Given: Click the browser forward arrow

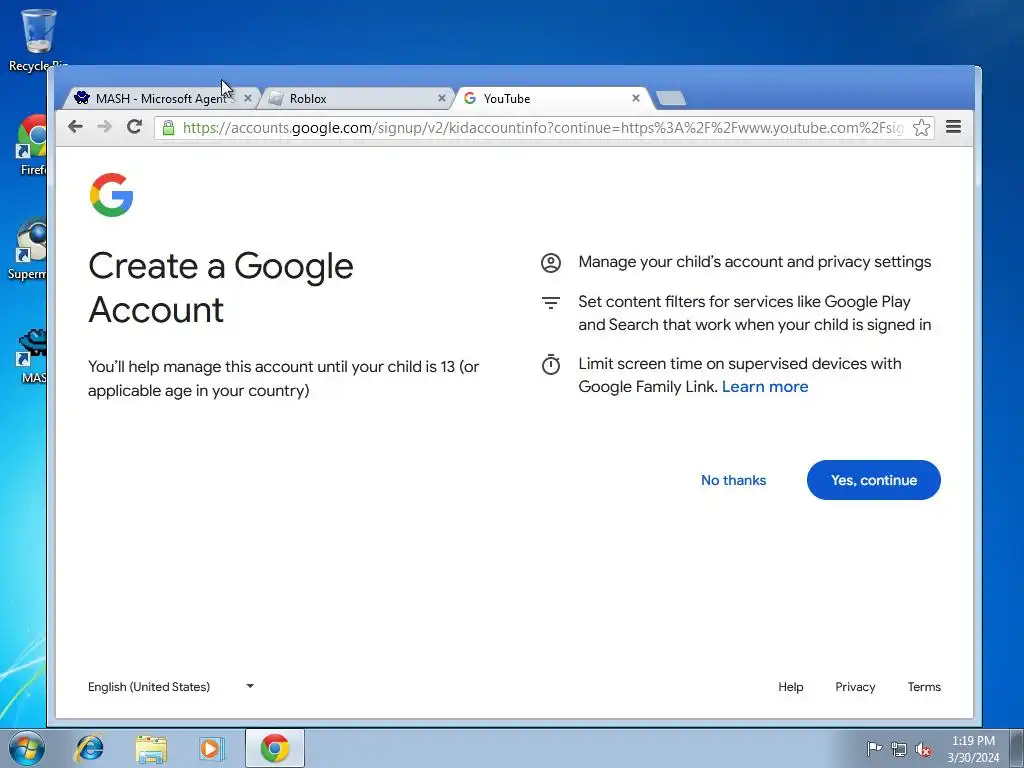Looking at the screenshot, I should click(104, 127).
